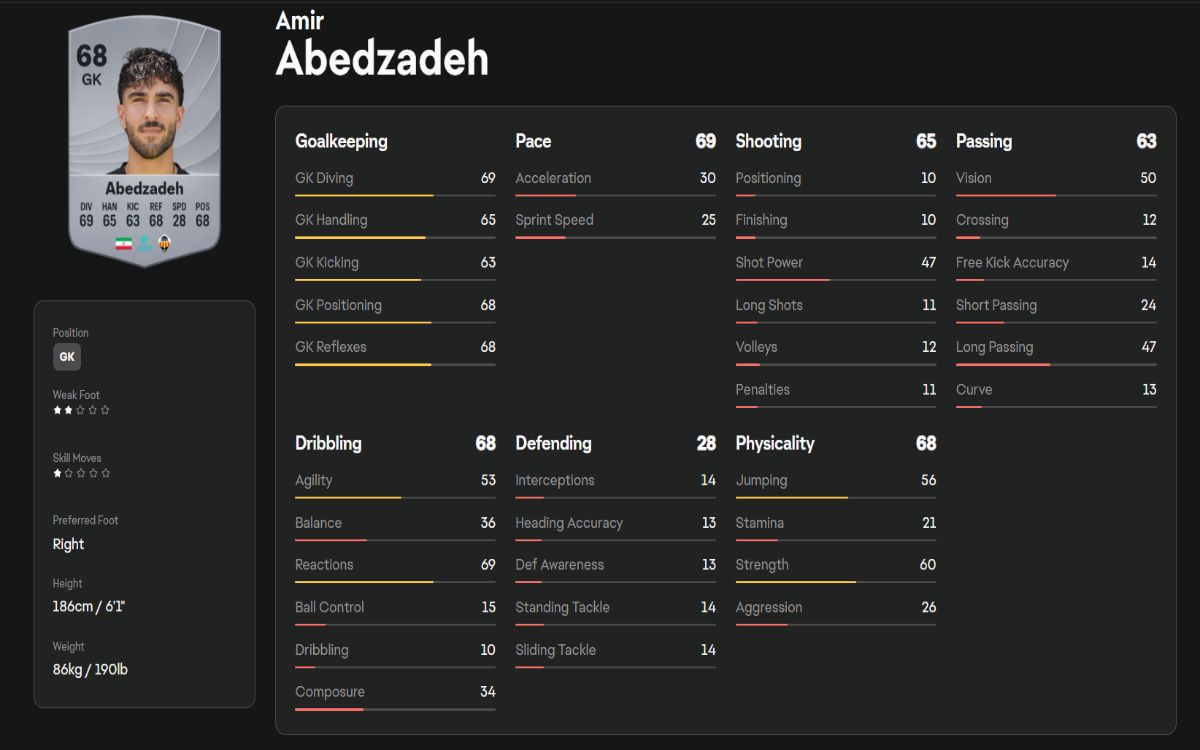
Task: Click the second Weak Foot star
Action: 70,410
